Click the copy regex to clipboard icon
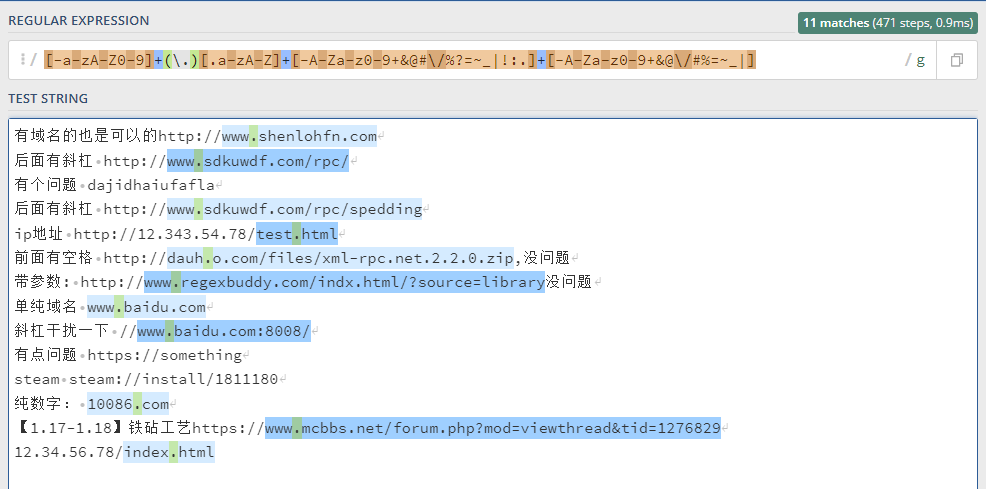 pos(956,61)
